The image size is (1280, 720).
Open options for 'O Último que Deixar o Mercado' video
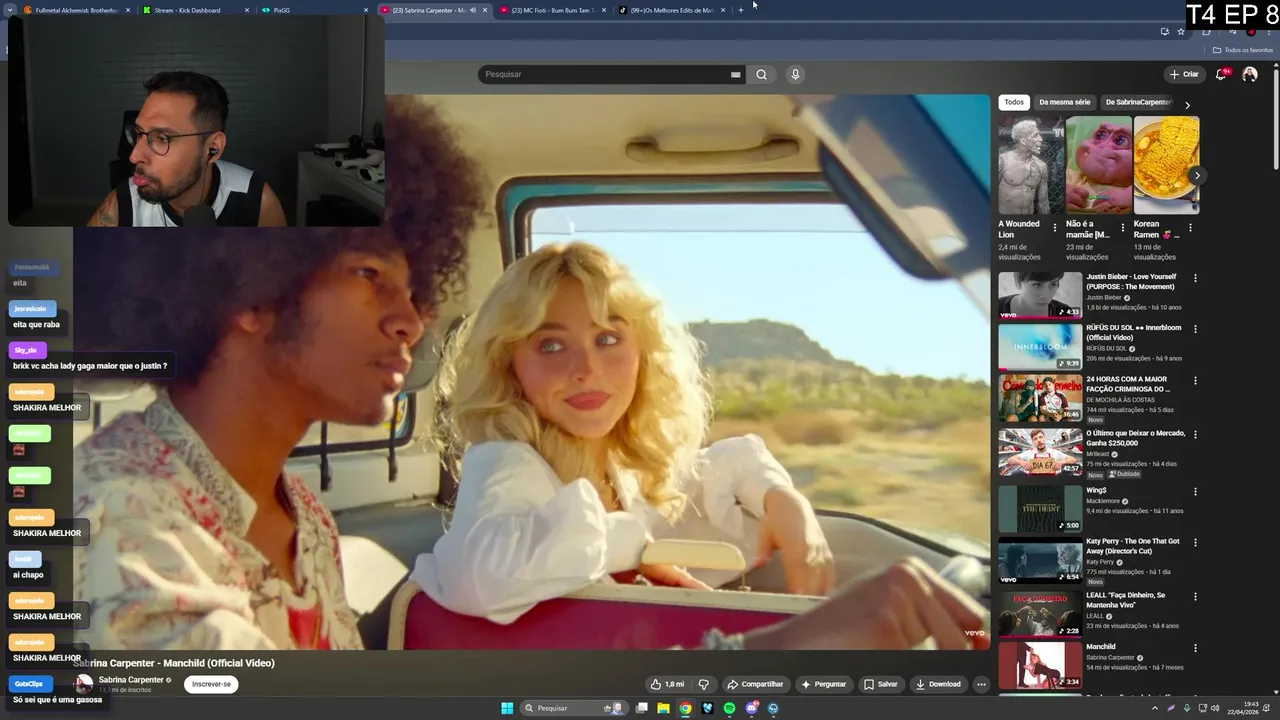tap(1195, 435)
